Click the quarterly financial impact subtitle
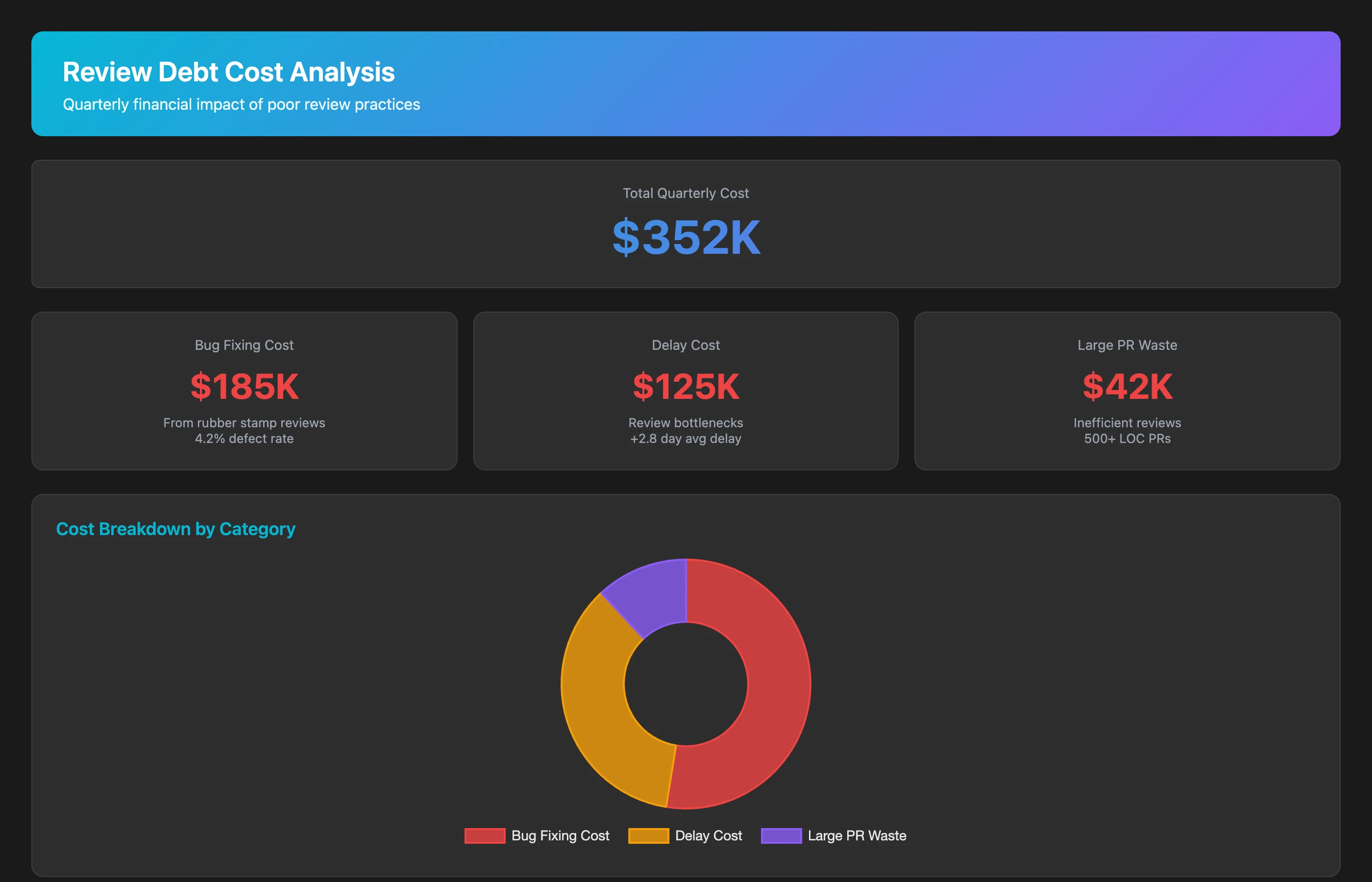Image resolution: width=1372 pixels, height=882 pixels. click(x=242, y=104)
